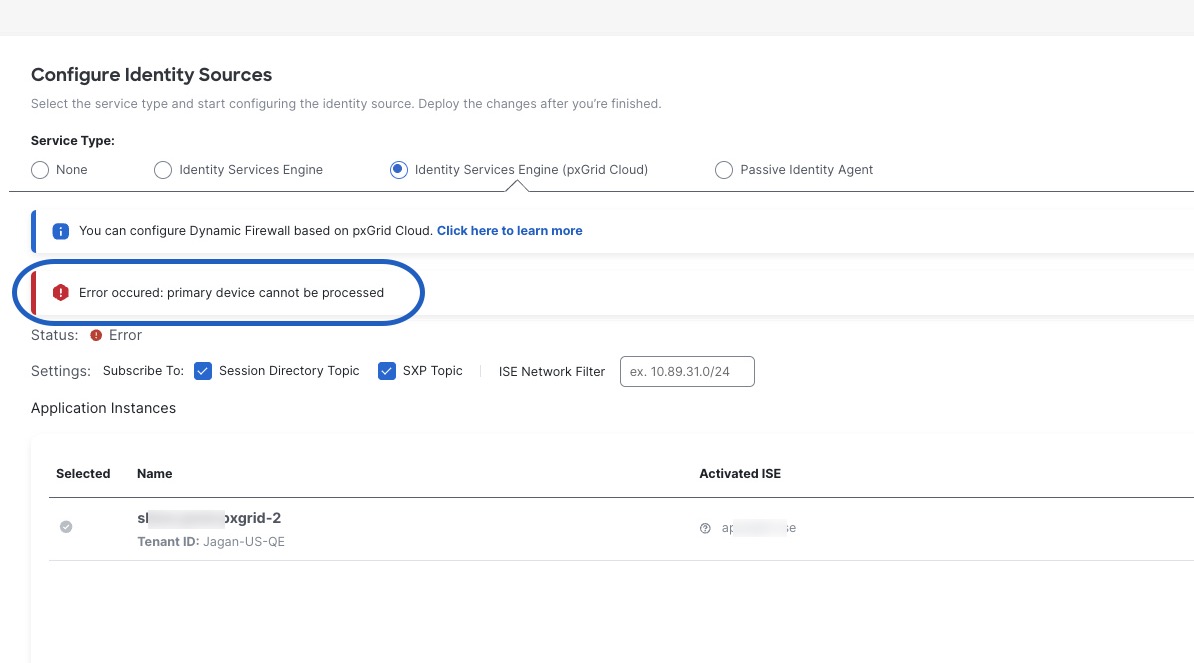
Task: Click the Selected column header
Action: pyautogui.click(x=83, y=474)
